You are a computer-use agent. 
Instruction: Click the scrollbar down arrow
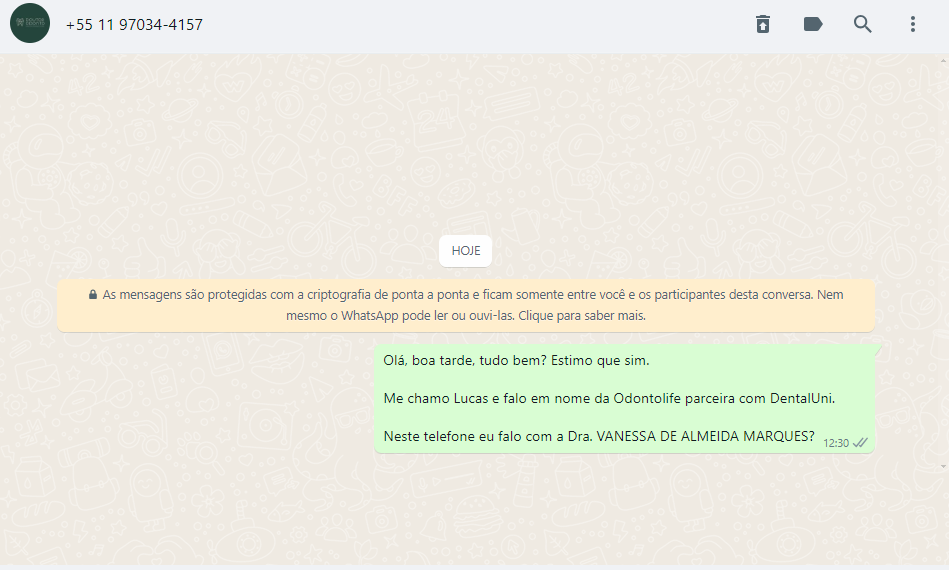pos(944,467)
